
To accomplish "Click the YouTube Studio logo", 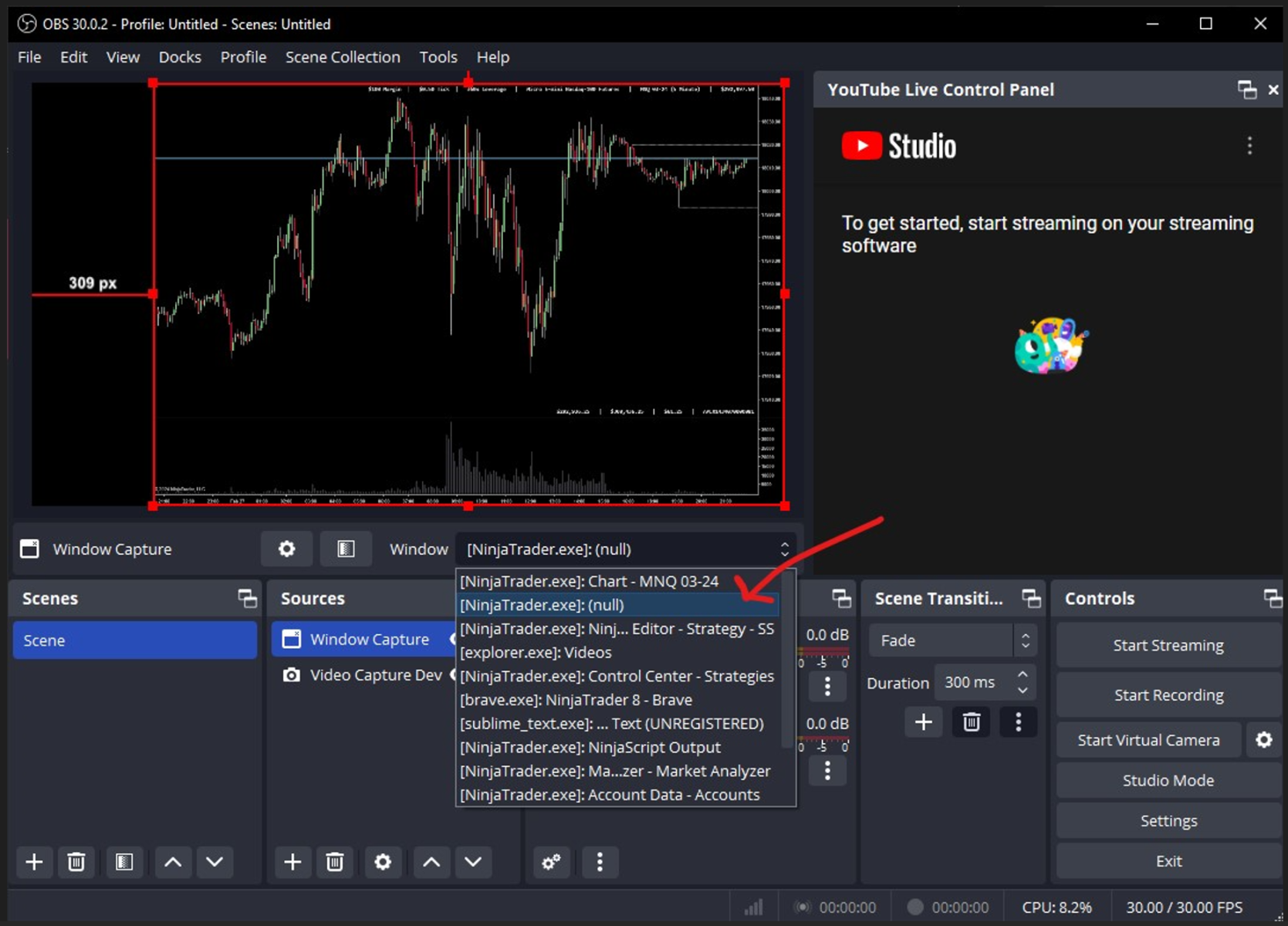I will [x=899, y=146].
